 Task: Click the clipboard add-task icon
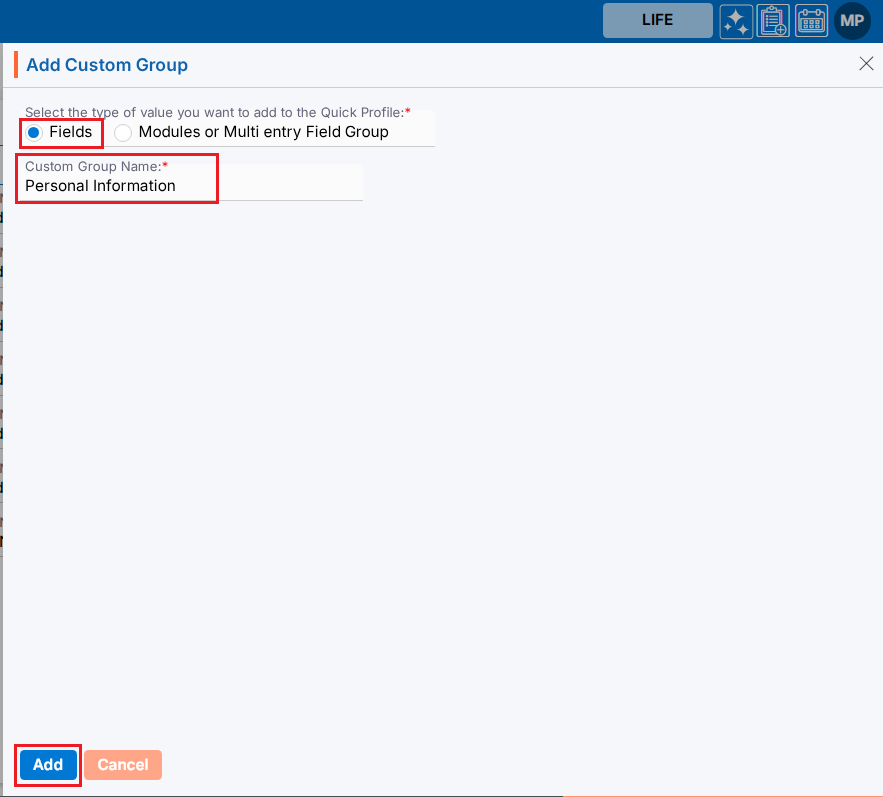click(x=773, y=21)
